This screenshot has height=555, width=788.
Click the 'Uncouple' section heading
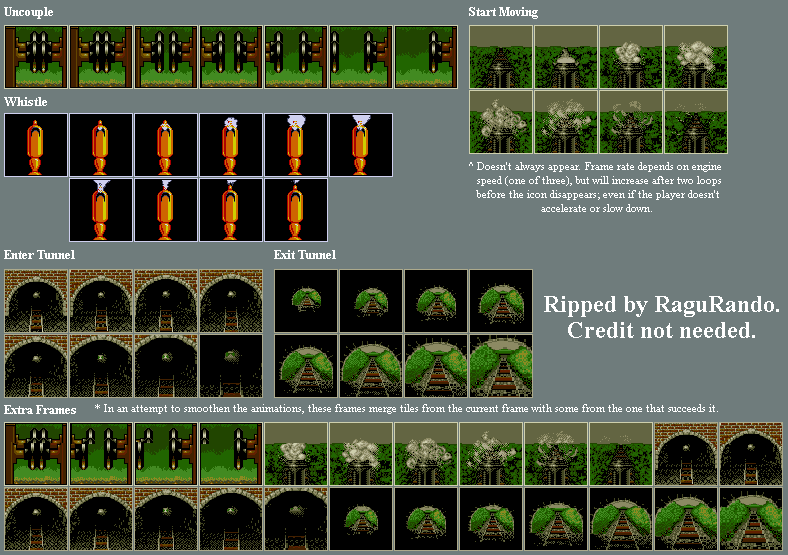click(x=29, y=12)
